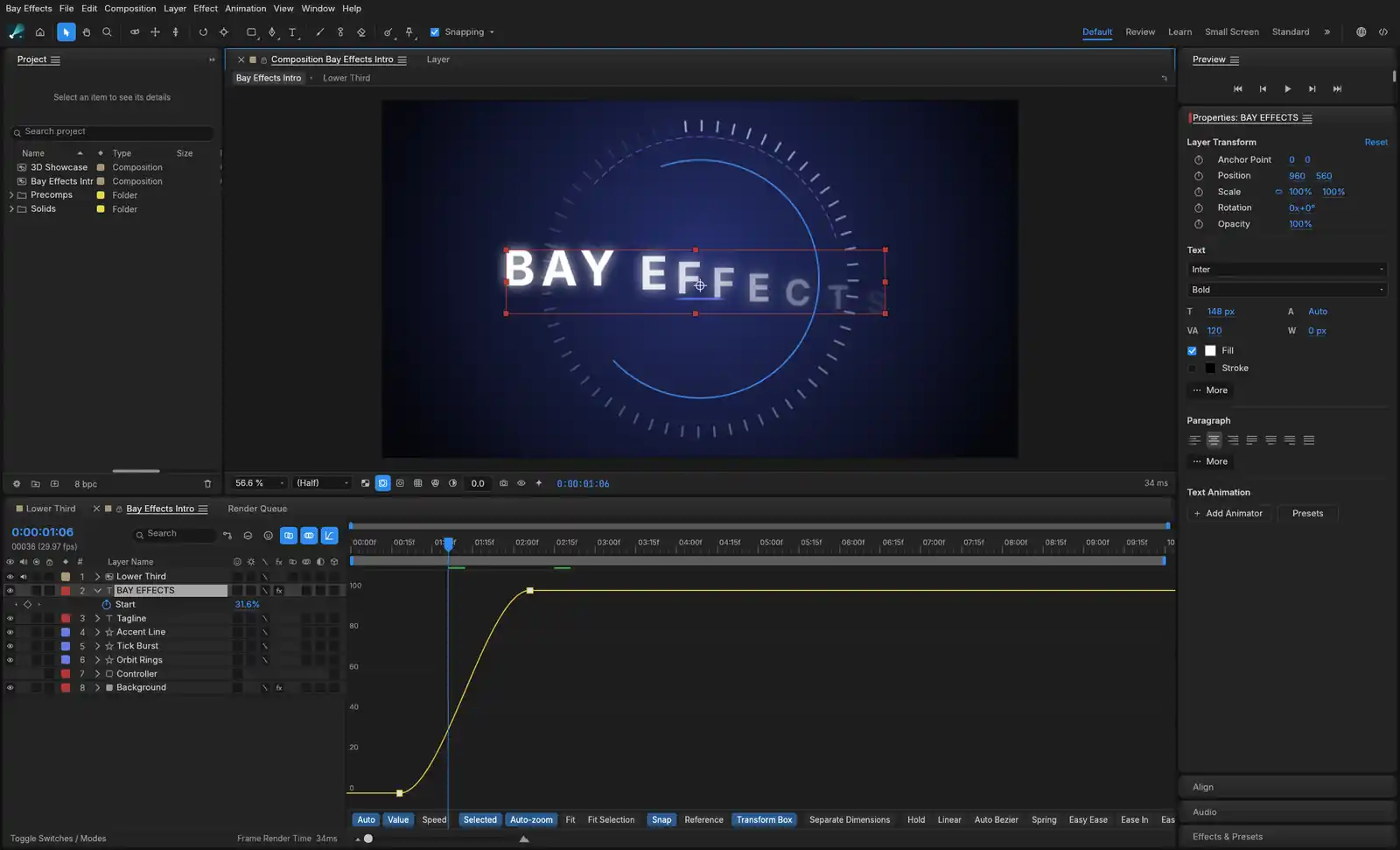Click the Start property stopwatch
The height and width of the screenshot is (850, 1400).
[107, 605]
